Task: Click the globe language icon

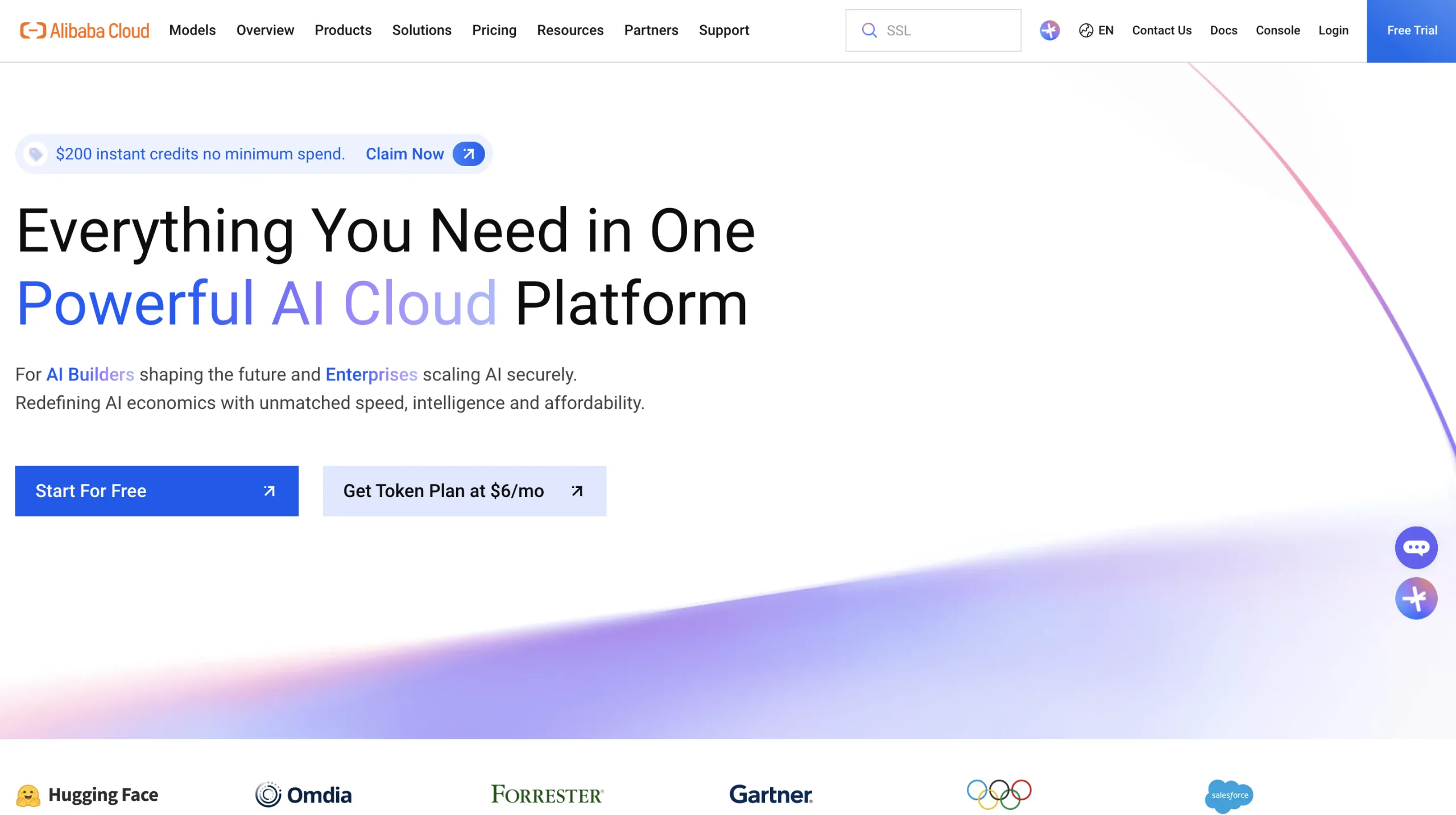Action: tap(1086, 30)
